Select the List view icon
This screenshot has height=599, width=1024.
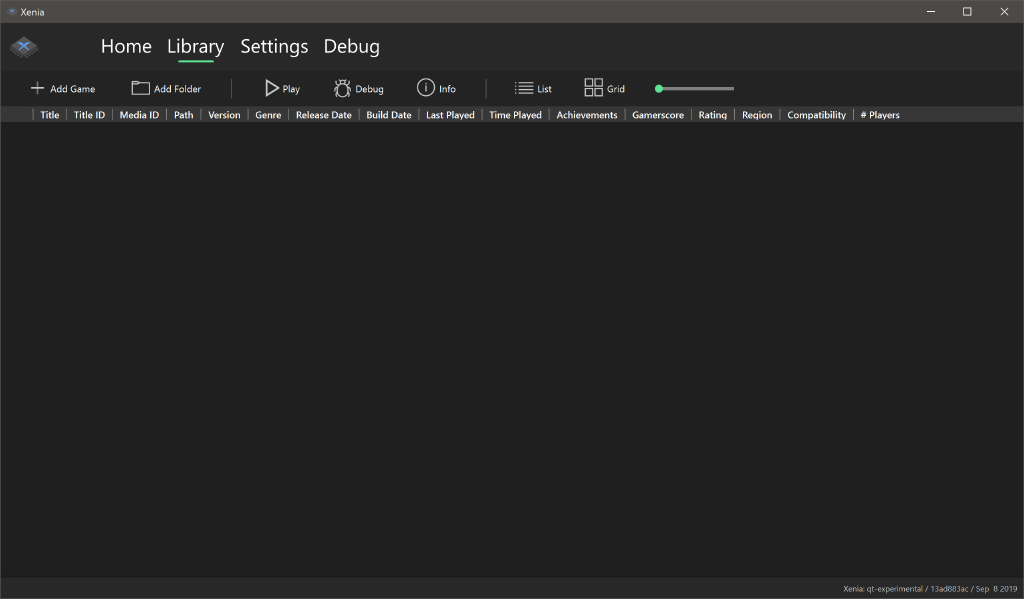point(525,88)
